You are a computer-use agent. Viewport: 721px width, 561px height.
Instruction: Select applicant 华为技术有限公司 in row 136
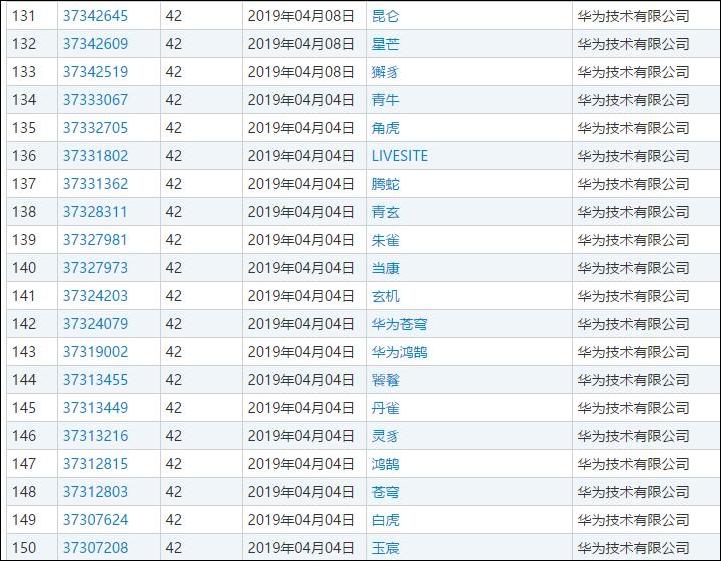[x=634, y=156]
